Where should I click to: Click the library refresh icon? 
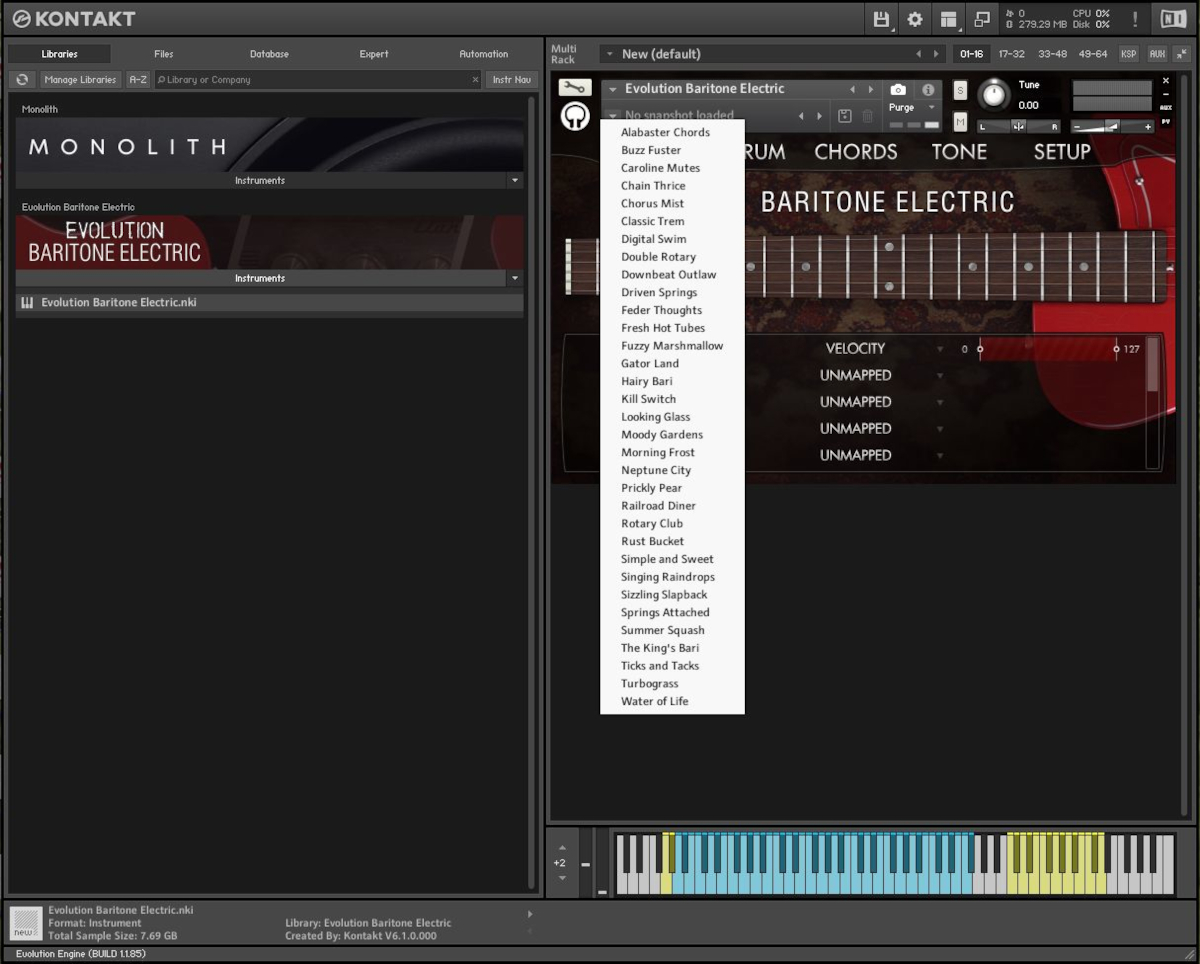click(x=22, y=79)
